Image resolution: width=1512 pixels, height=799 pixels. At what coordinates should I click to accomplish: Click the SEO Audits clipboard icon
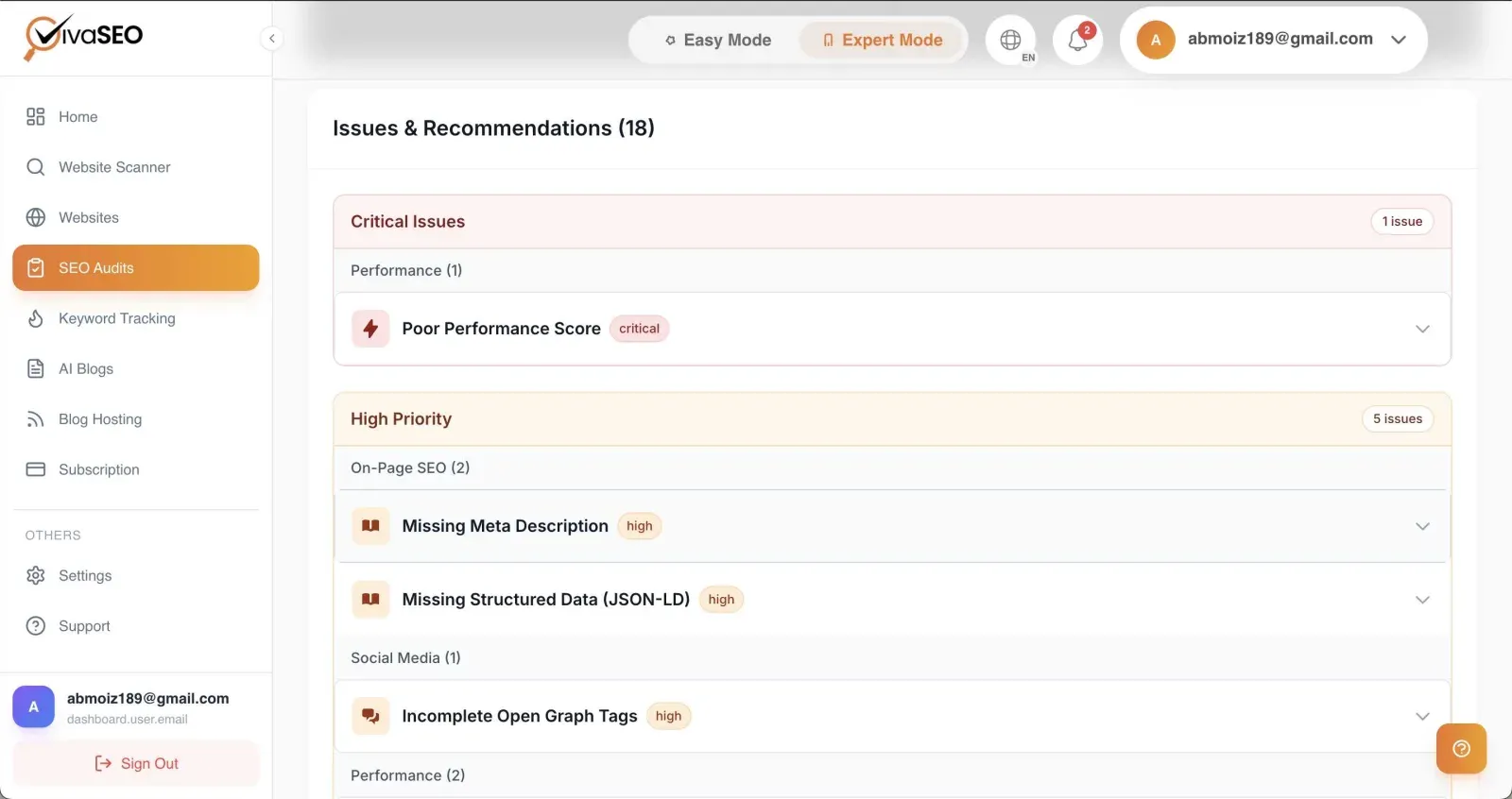pyautogui.click(x=36, y=268)
